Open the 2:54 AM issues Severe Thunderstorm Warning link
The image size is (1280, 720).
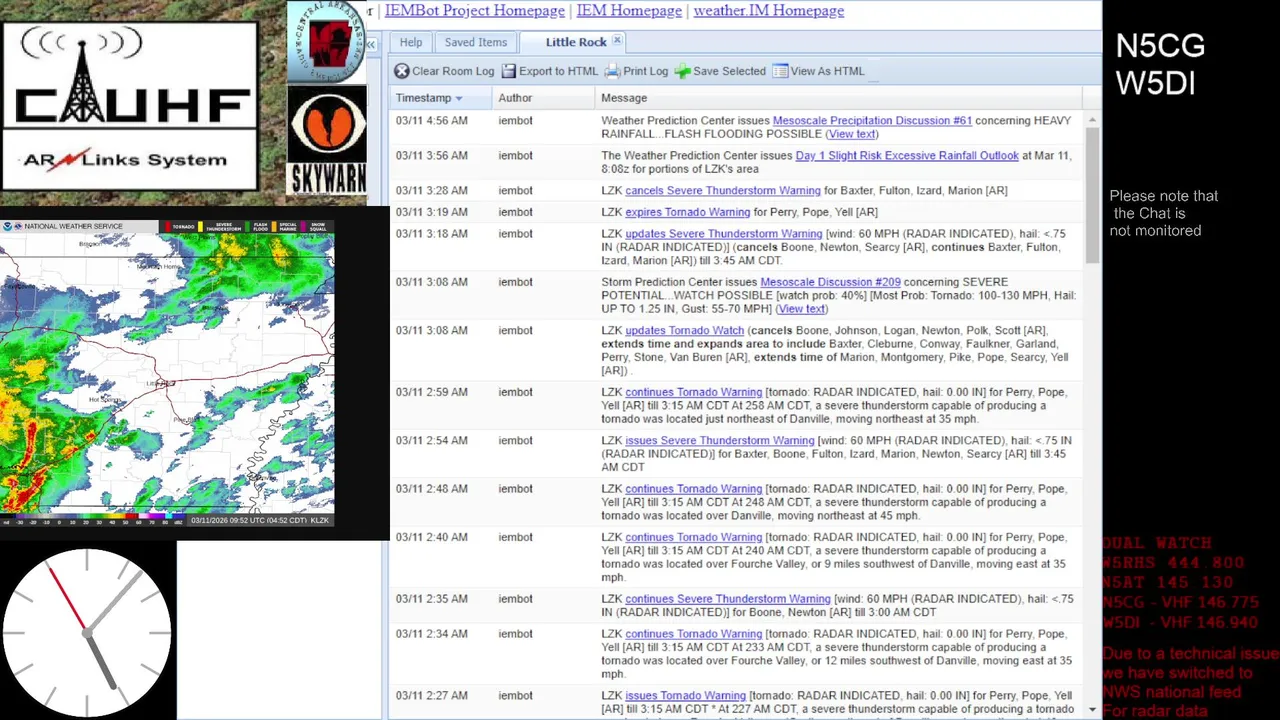tap(720, 440)
